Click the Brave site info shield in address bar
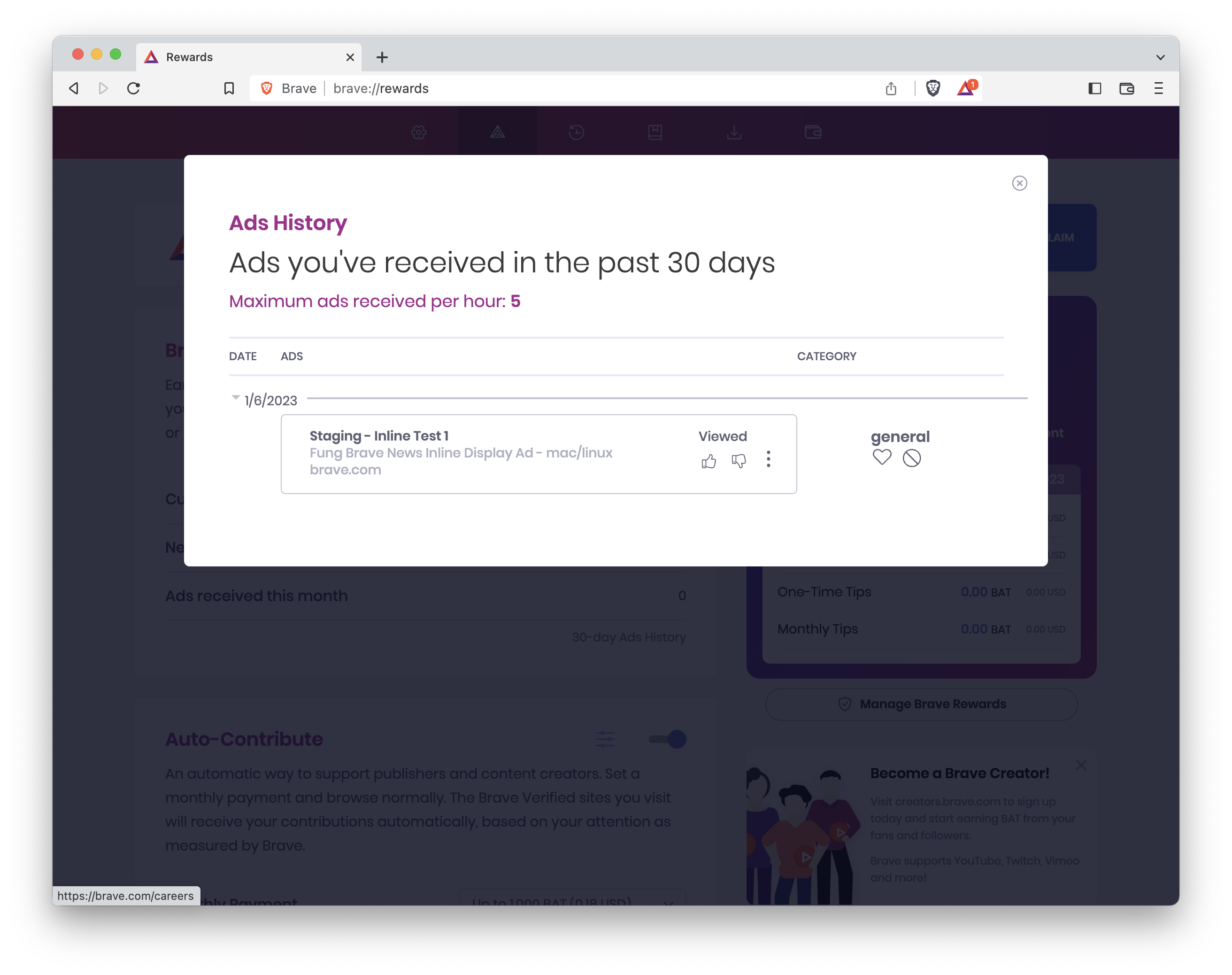Viewport: 1232px width, 975px height. (x=267, y=88)
